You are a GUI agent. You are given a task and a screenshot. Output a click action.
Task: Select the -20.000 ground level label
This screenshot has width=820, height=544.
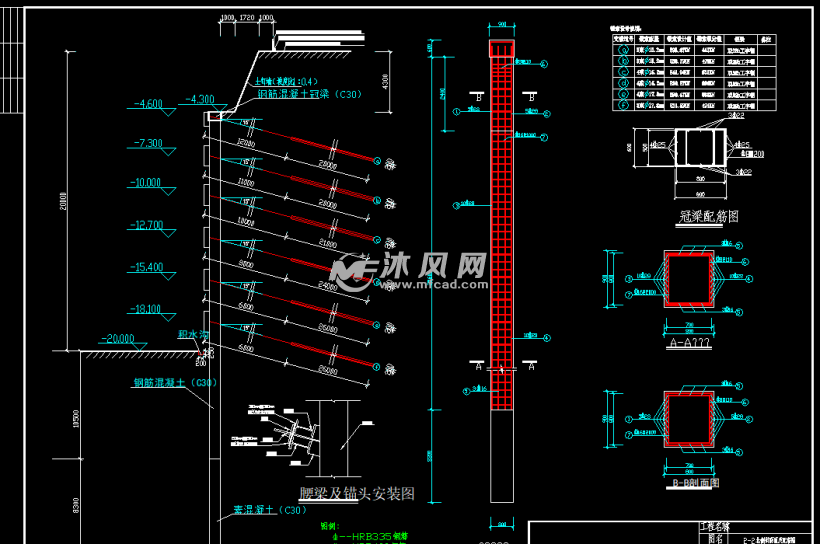pos(115,338)
